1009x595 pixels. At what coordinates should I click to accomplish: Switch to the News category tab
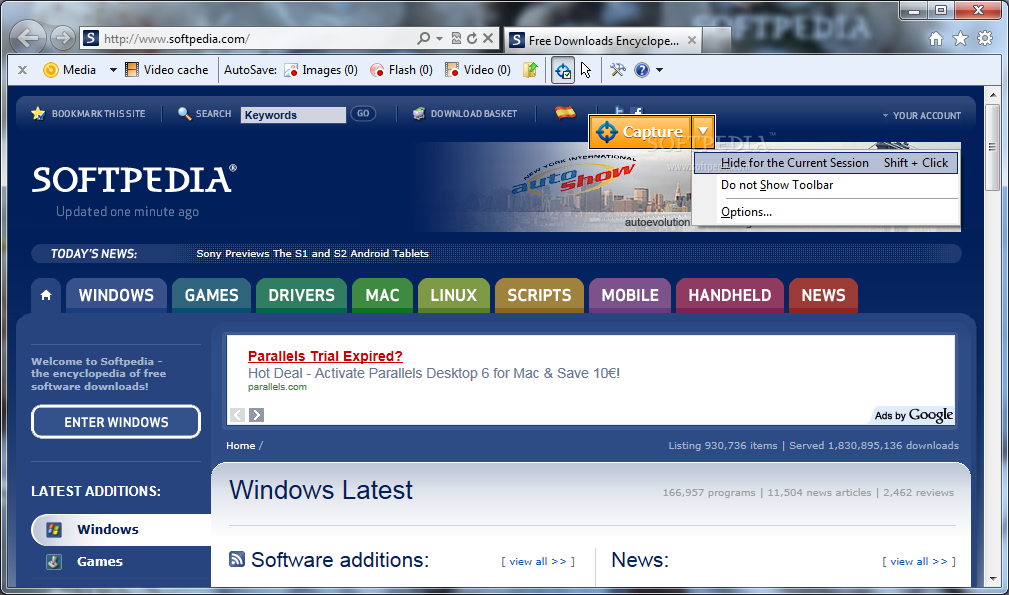[823, 295]
